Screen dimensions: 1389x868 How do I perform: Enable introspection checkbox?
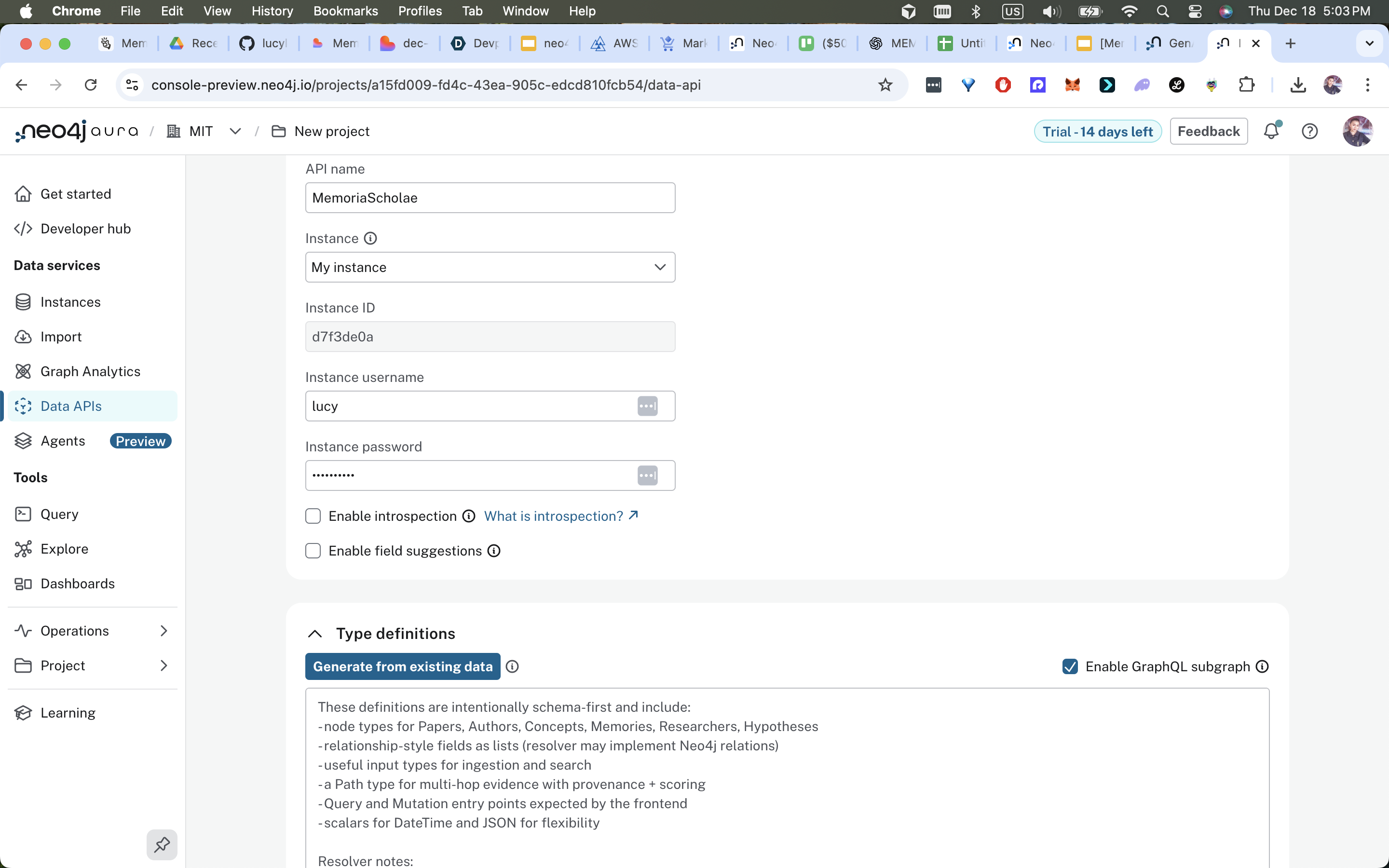[x=313, y=516]
